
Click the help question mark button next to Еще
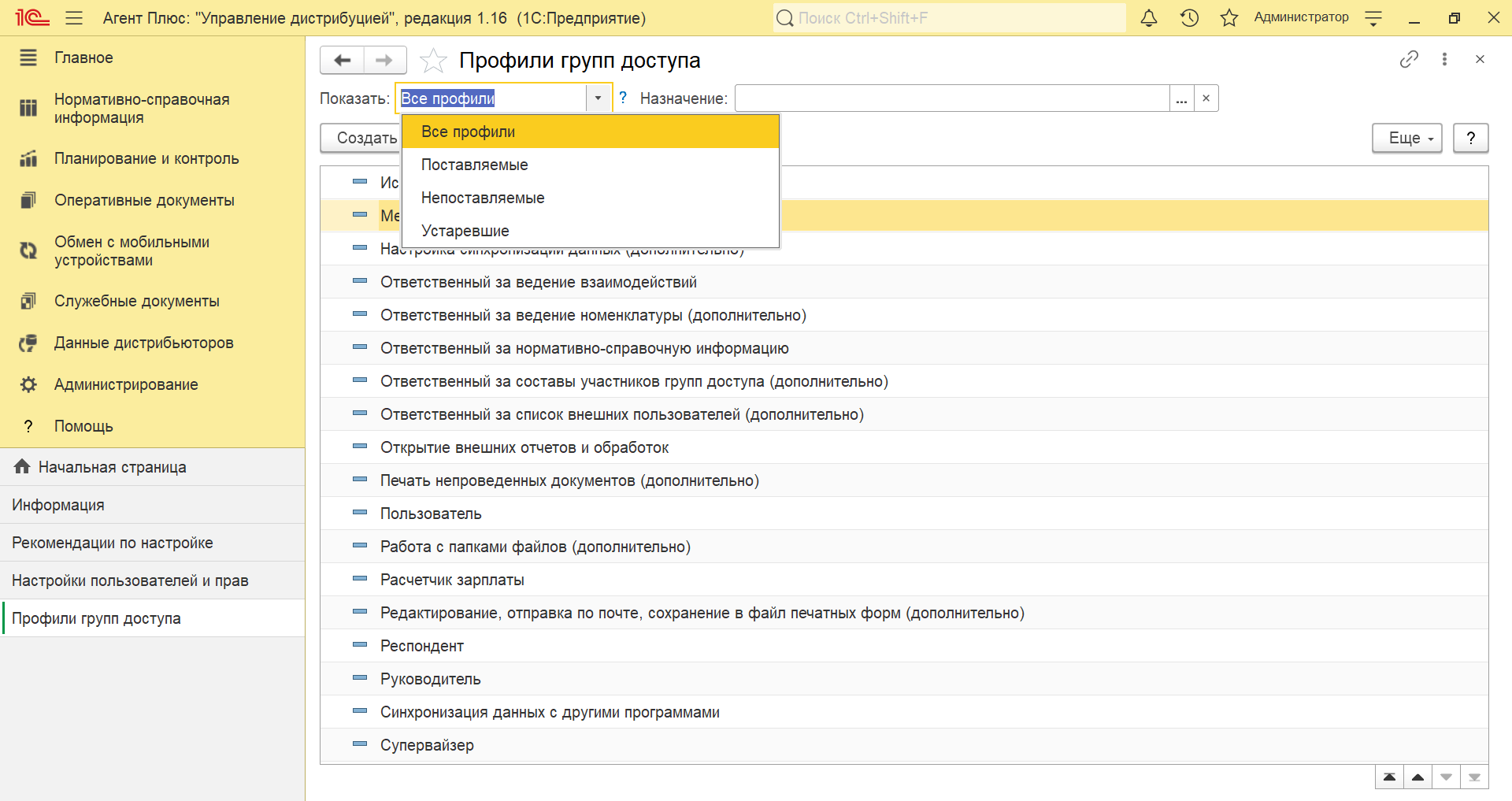point(1470,138)
